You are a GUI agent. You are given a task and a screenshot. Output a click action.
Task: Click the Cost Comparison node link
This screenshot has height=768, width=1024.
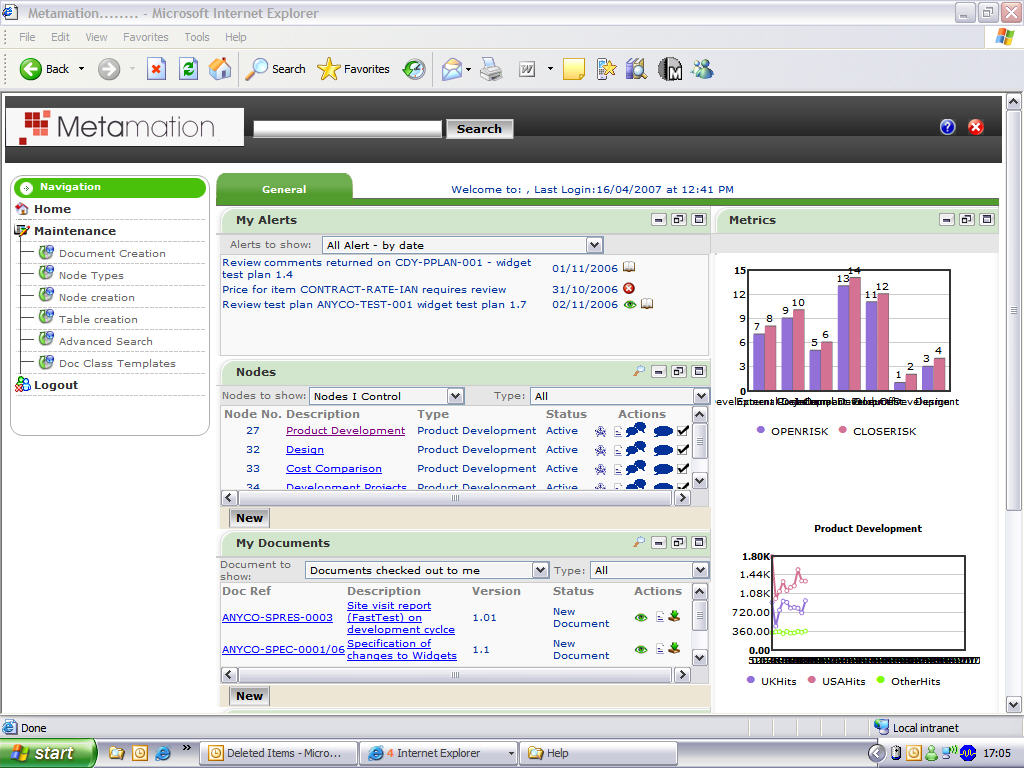tap(333, 468)
